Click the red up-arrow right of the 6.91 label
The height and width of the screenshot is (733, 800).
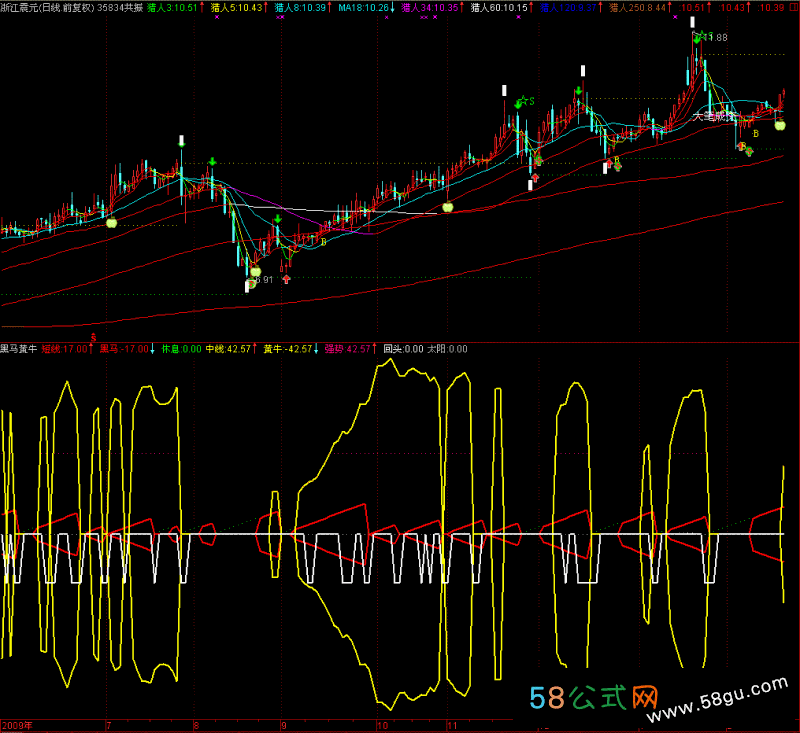pyautogui.click(x=286, y=279)
